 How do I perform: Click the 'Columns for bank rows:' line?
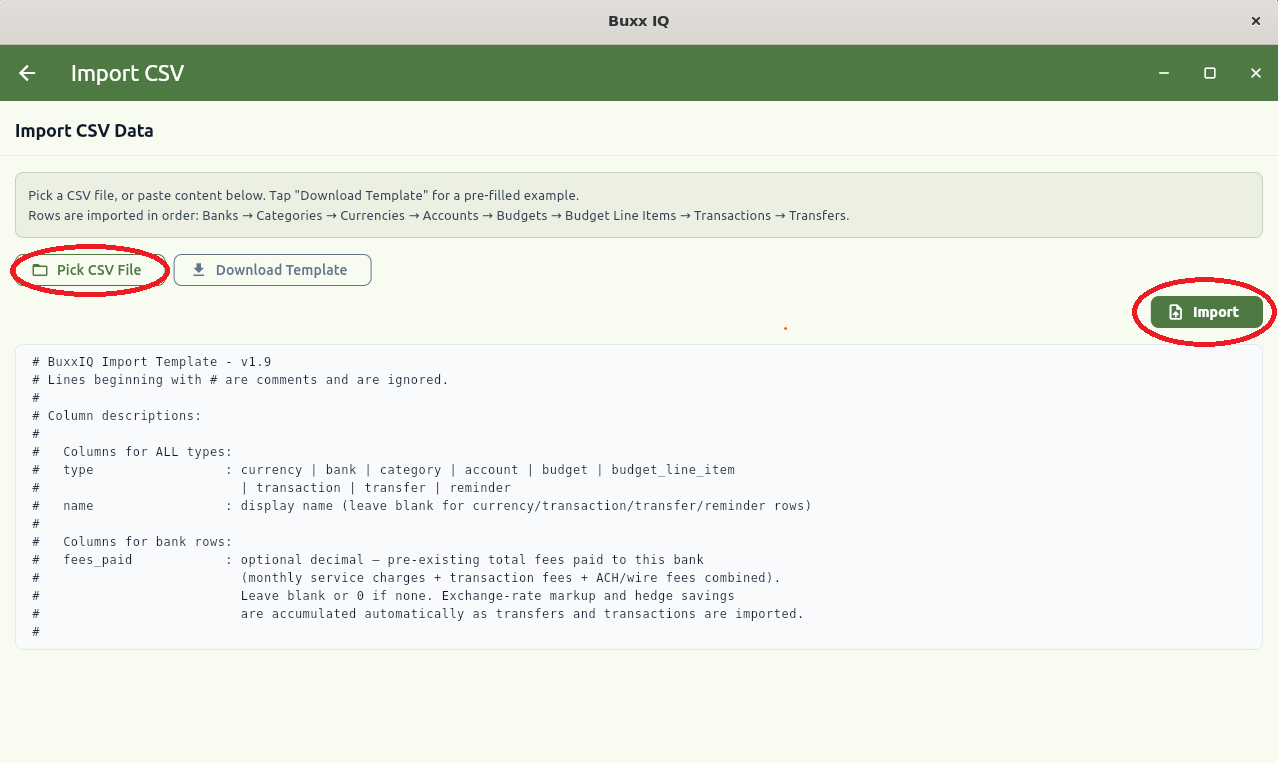[132, 542]
